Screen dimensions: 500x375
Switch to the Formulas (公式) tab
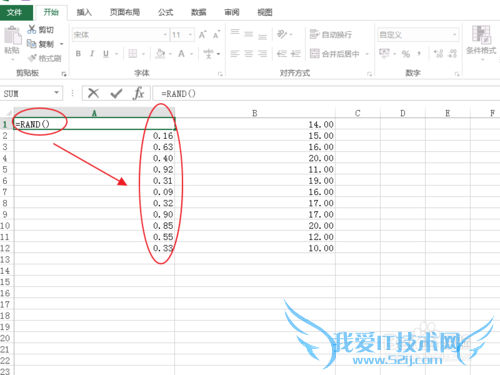coord(166,13)
